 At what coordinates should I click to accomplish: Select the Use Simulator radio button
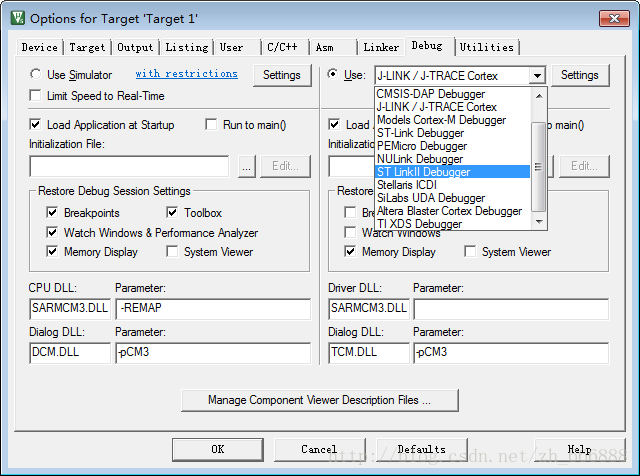pyautogui.click(x=36, y=74)
